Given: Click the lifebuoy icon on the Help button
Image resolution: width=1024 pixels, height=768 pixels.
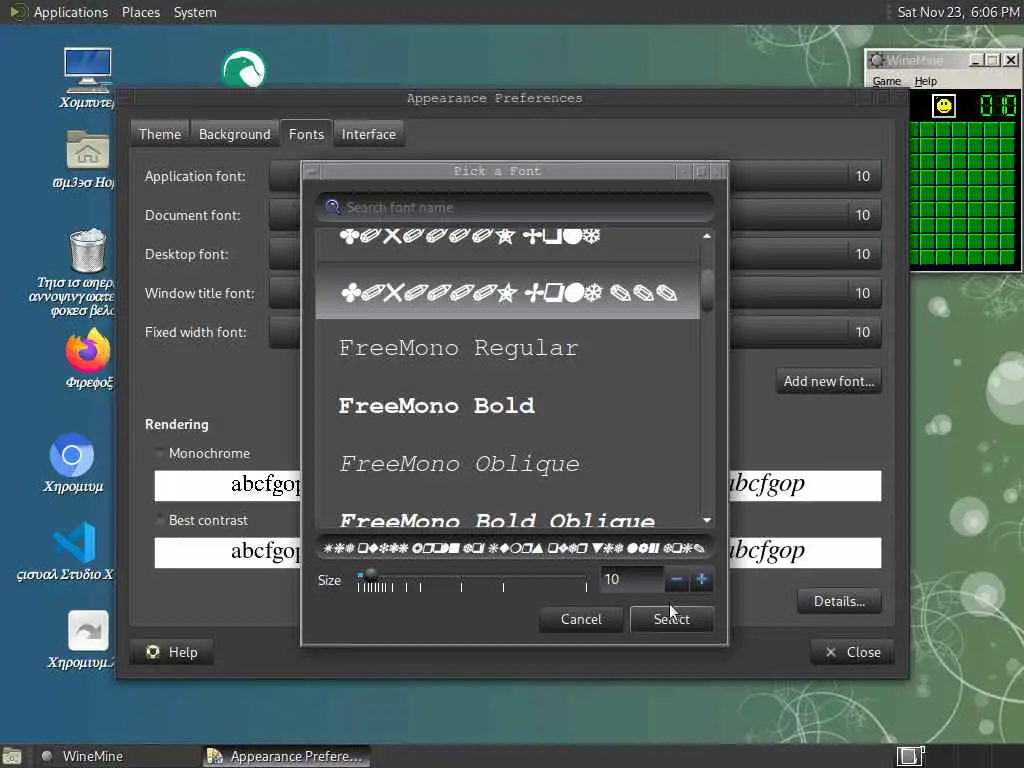Looking at the screenshot, I should coord(153,652).
